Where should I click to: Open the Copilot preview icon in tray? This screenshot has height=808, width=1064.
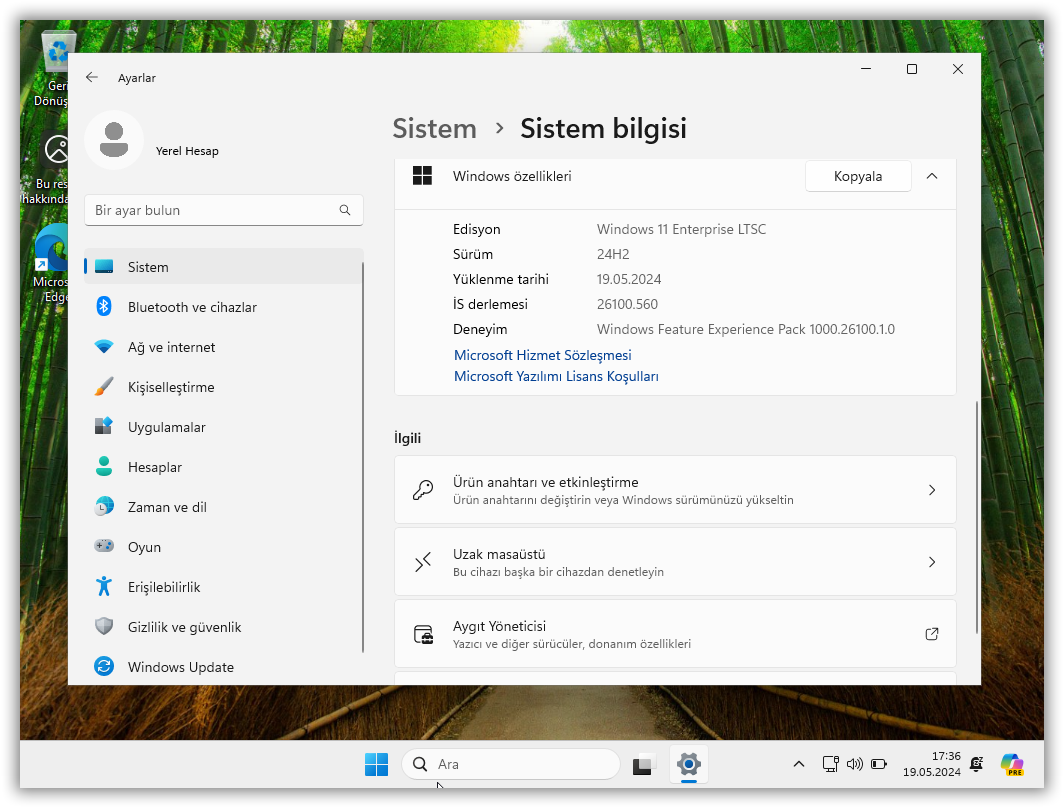coord(1012,765)
